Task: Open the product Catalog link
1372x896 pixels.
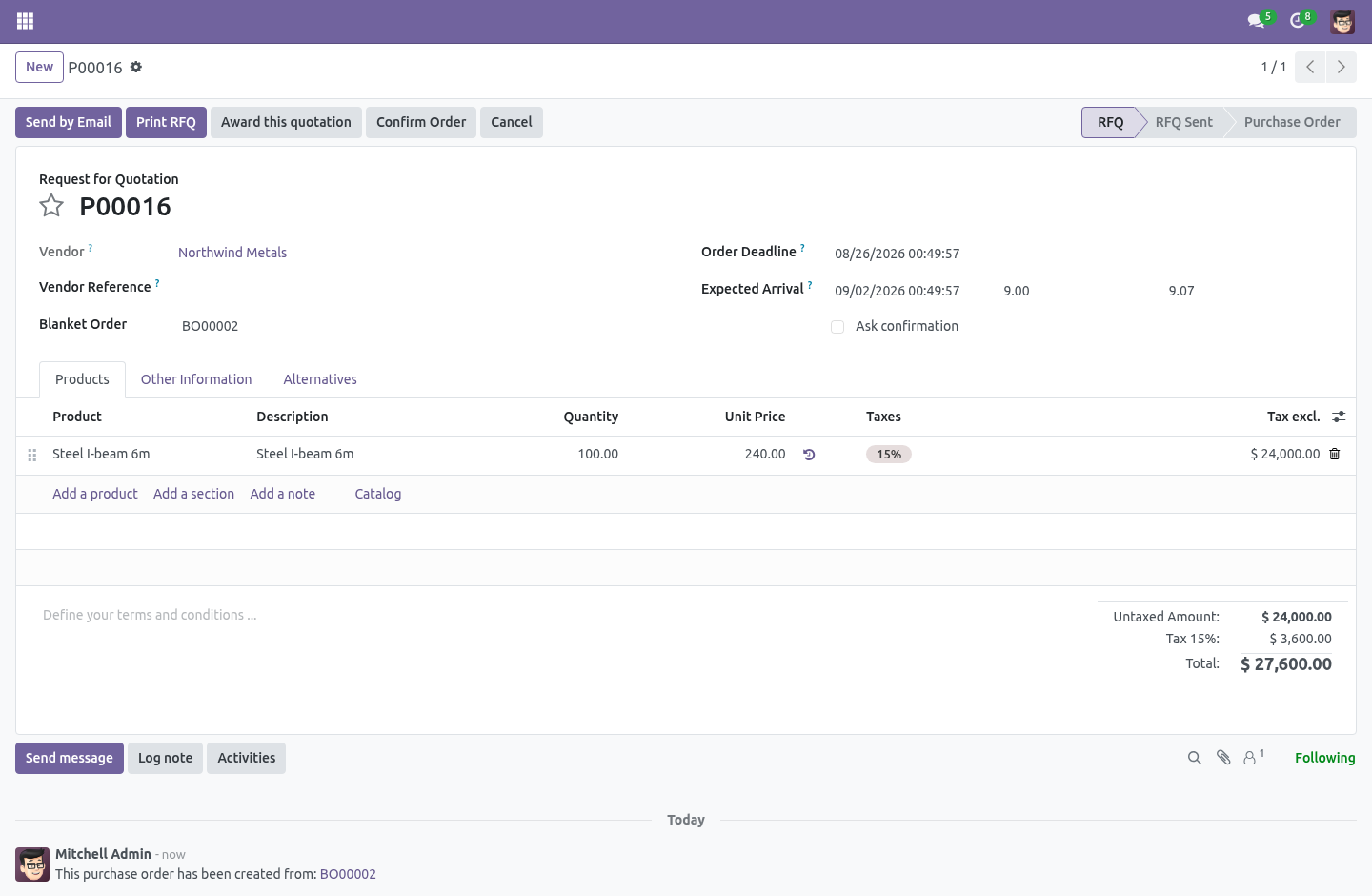Action: click(378, 494)
